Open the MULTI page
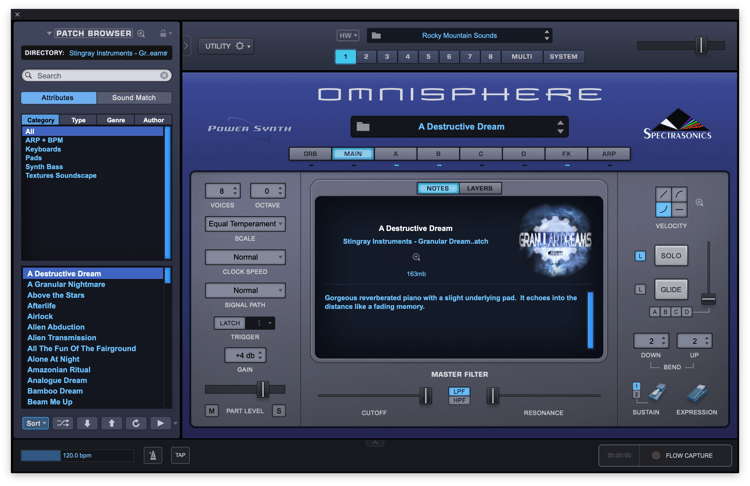750x486 pixels. pos(522,56)
